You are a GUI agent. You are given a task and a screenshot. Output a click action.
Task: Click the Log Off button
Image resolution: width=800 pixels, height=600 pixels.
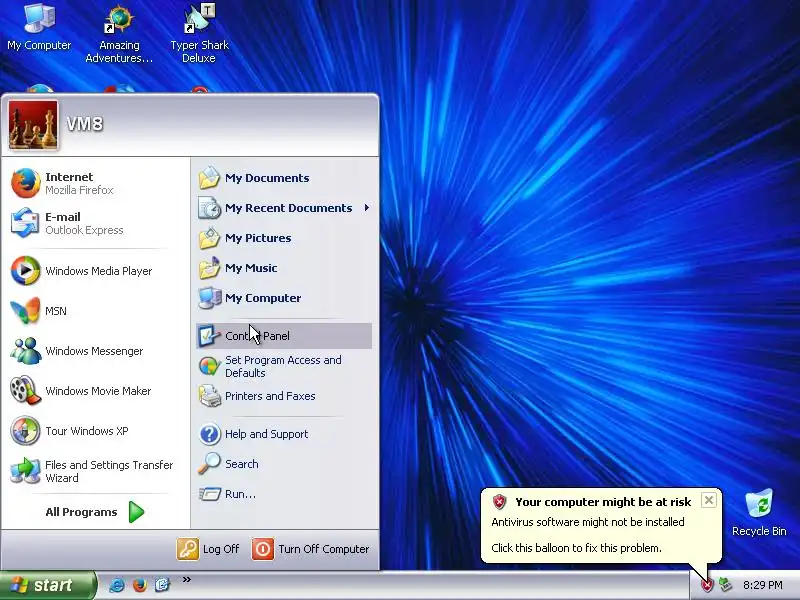pos(208,549)
